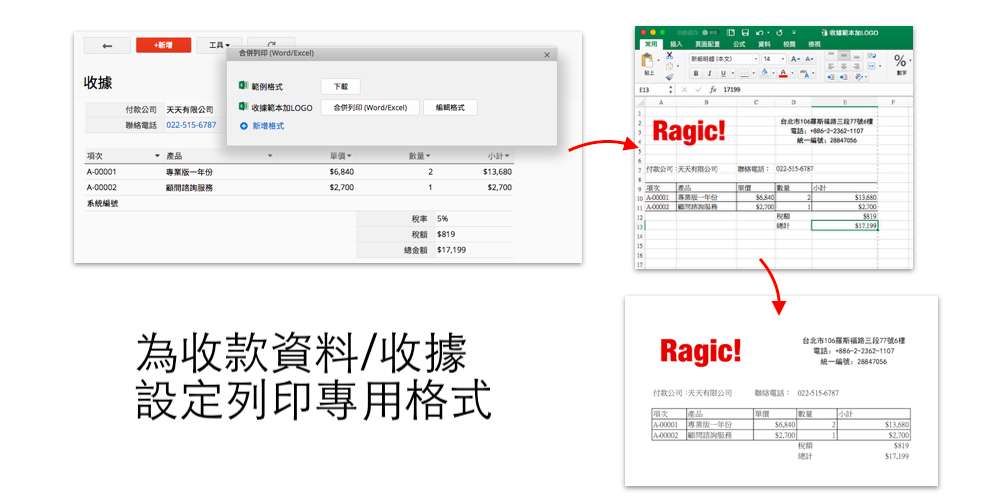This screenshot has width=1000, height=500.
Task: Toggle top vertical alignment in Excel
Action: click(x=831, y=55)
